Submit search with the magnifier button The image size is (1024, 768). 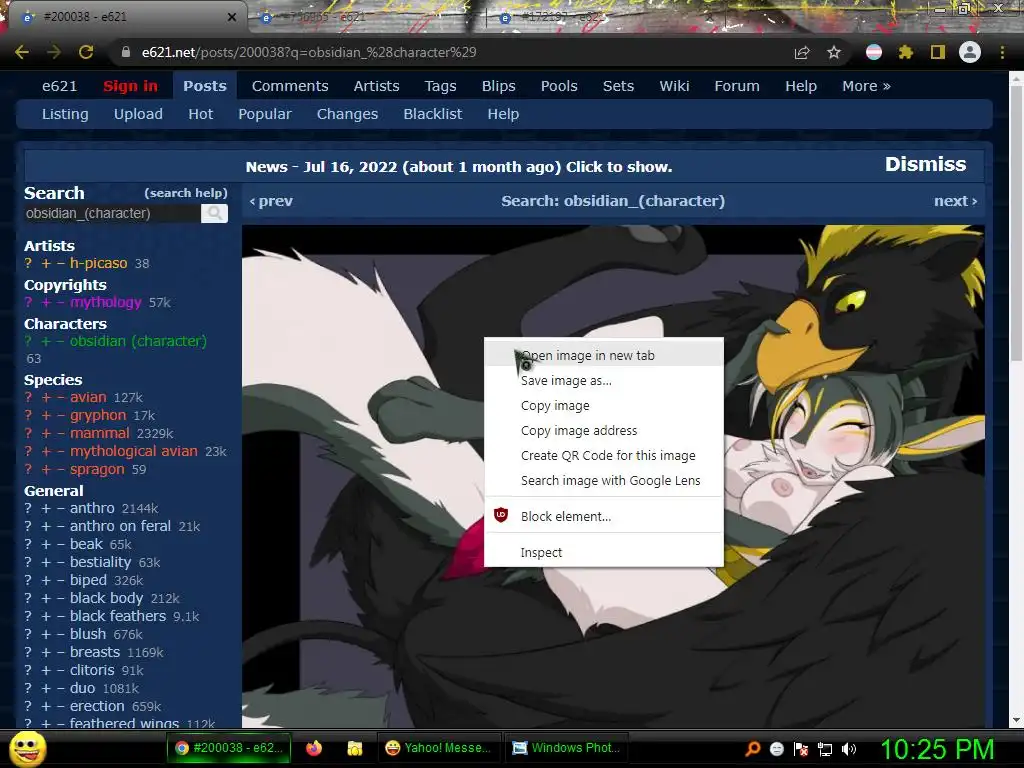pyautogui.click(x=214, y=214)
